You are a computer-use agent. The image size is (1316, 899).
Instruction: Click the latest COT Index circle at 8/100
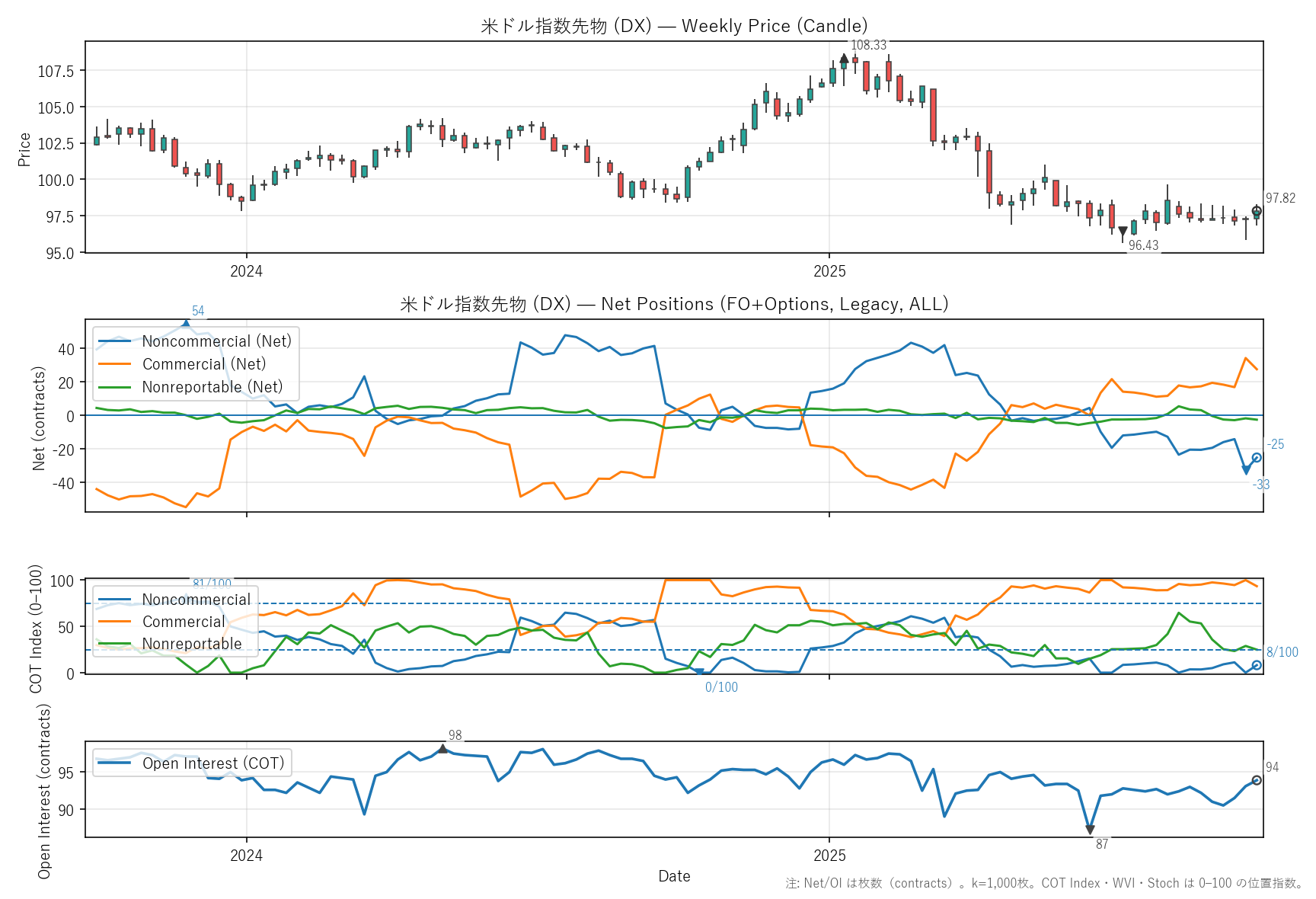[1257, 665]
